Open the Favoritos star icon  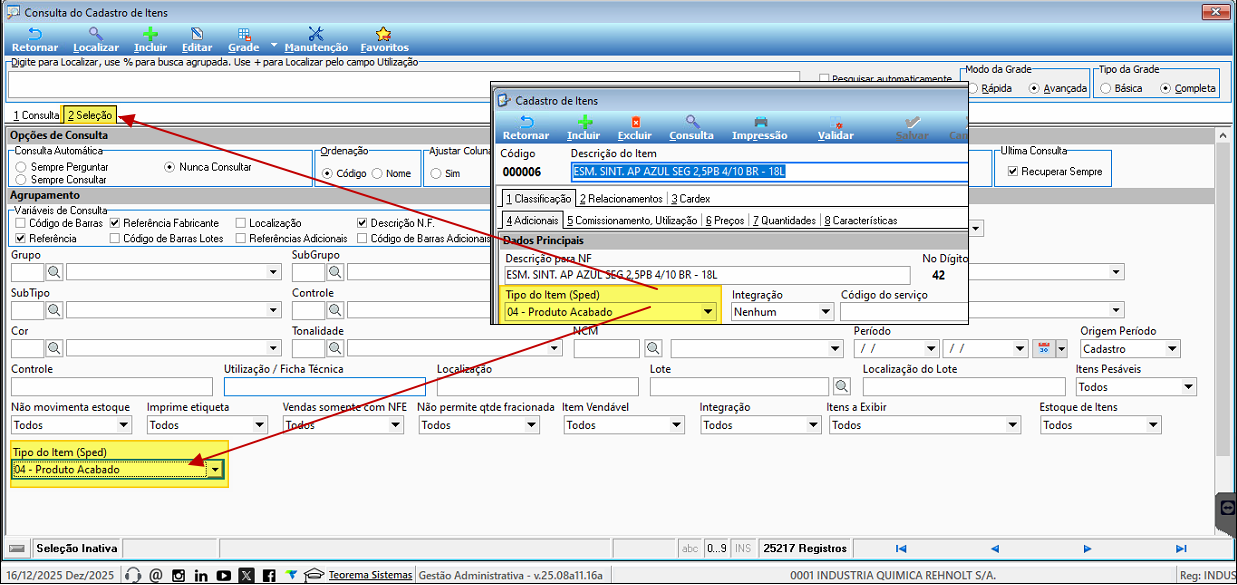click(384, 35)
